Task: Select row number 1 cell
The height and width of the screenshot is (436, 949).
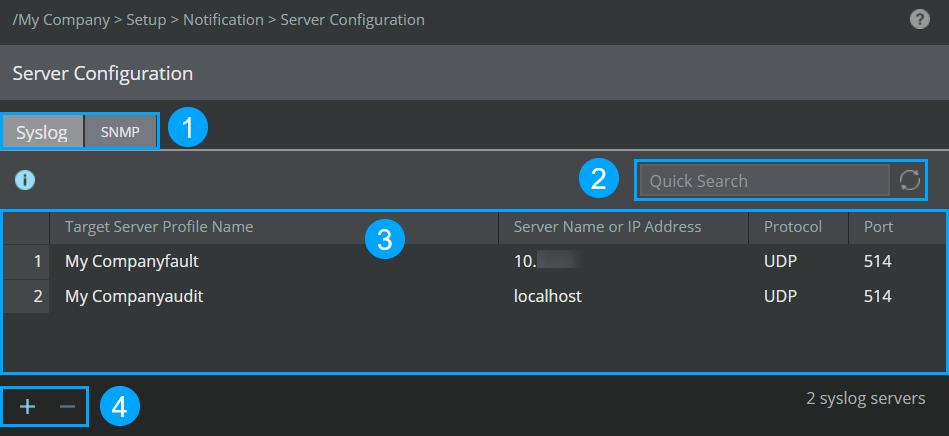Action: click(26, 262)
